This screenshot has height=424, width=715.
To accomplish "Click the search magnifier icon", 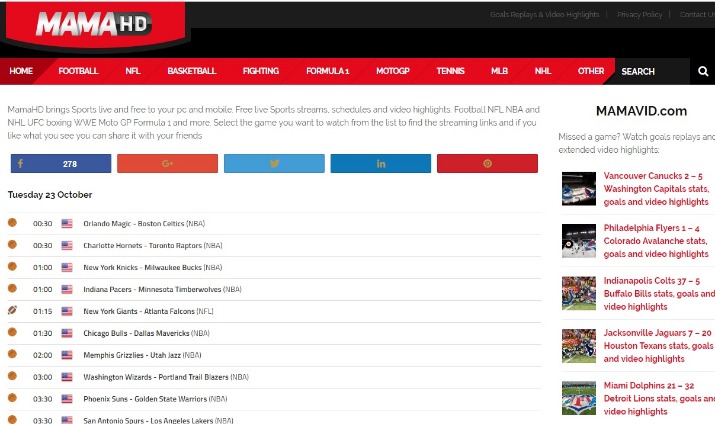I will tap(703, 71).
